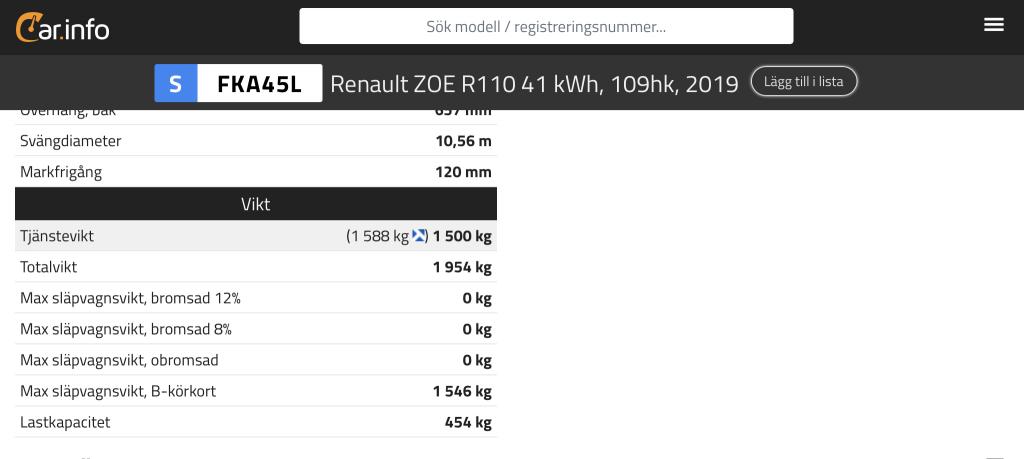Click the 1 500 kg Tjänstevikt value
Viewport: 1024px width, 459px height.
tap(462, 236)
